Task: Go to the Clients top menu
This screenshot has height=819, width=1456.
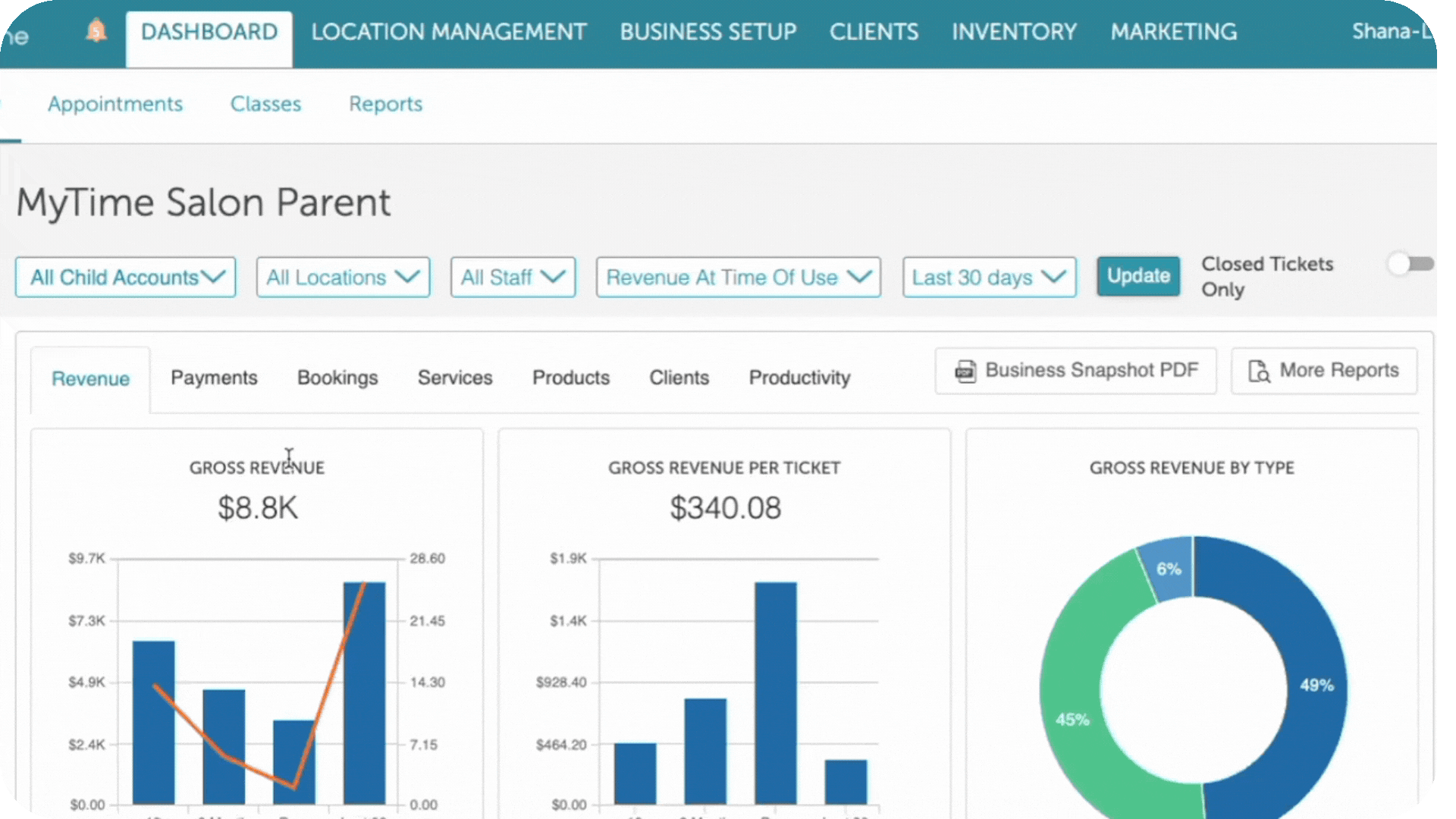Action: click(874, 32)
